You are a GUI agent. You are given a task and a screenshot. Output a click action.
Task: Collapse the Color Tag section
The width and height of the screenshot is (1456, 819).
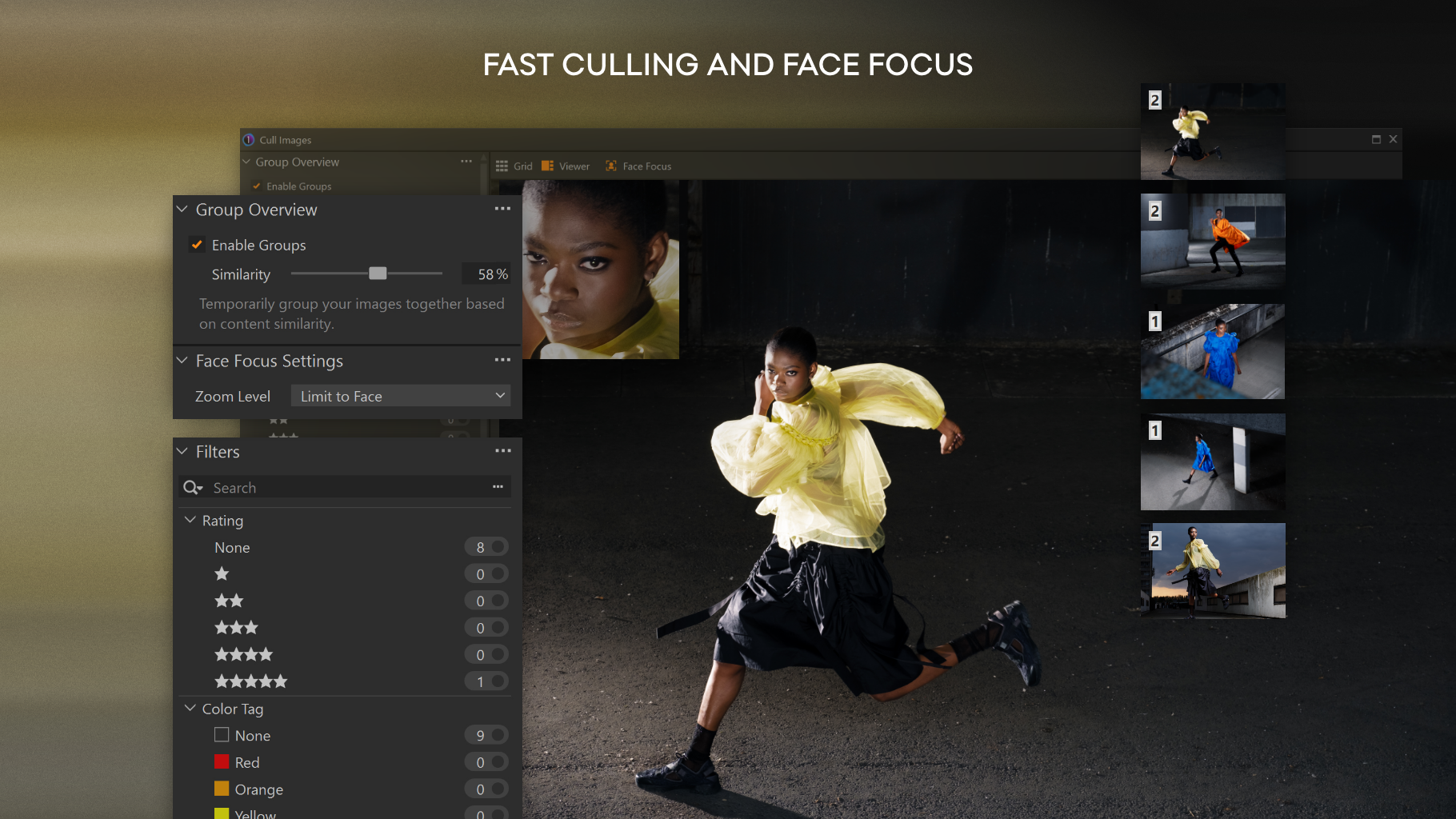pos(190,709)
